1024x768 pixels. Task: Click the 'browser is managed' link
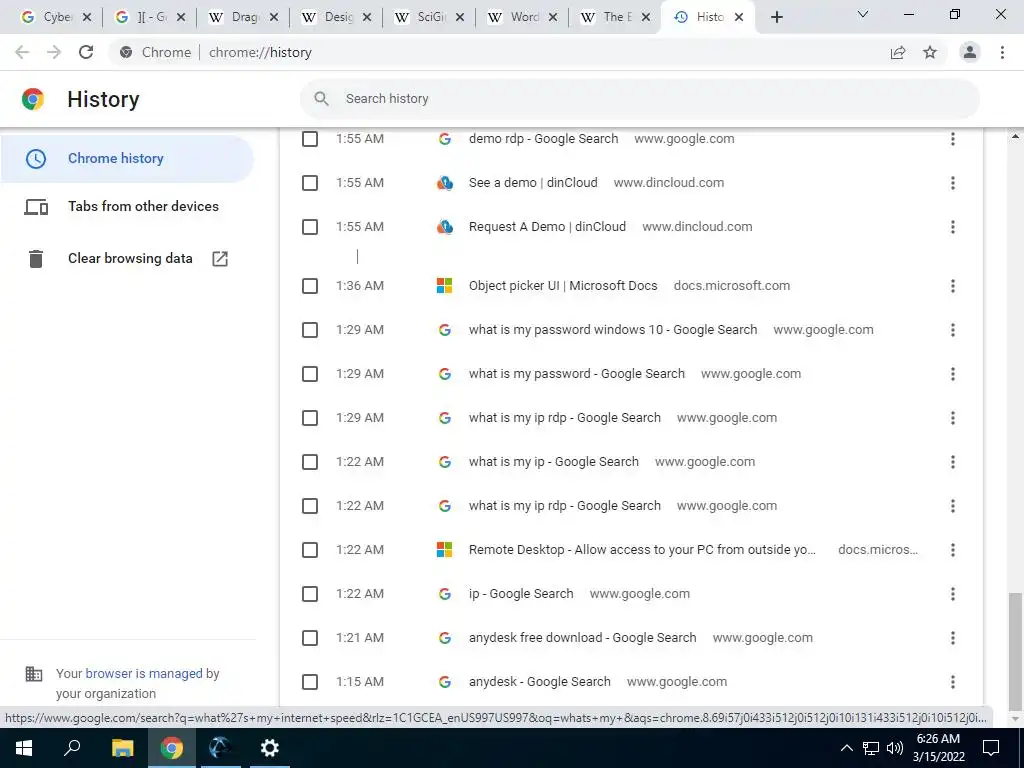click(x=144, y=673)
